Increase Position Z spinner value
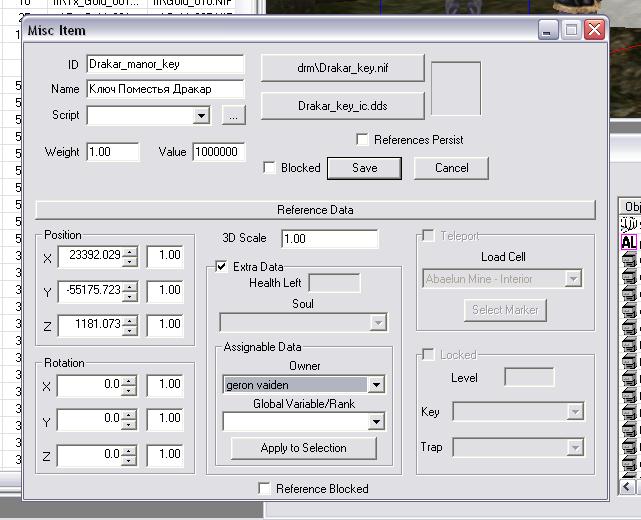Image resolution: width=641 pixels, height=520 pixels. click(x=129, y=319)
